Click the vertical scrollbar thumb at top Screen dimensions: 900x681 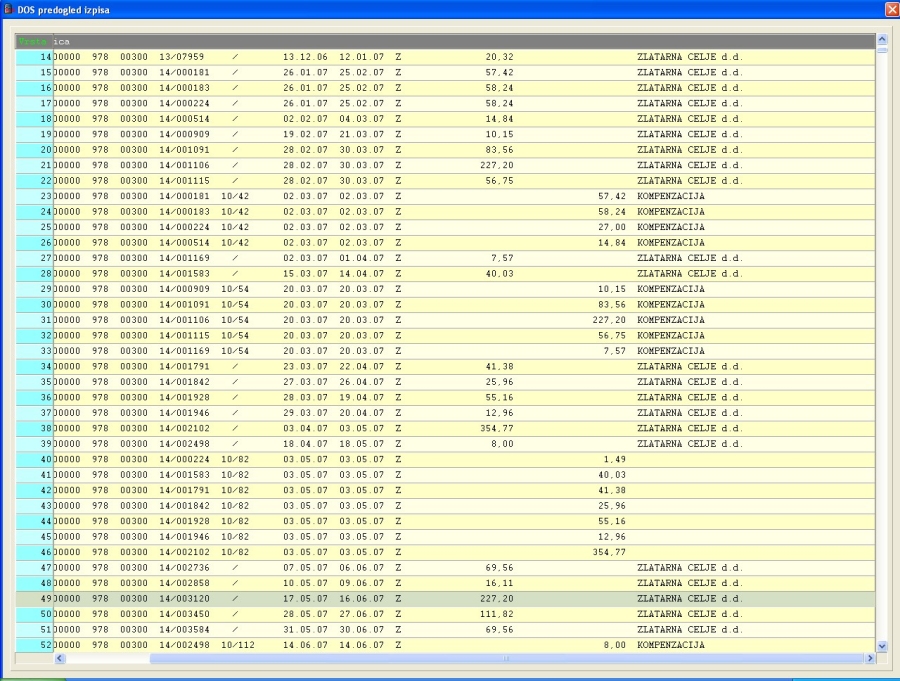(x=882, y=49)
